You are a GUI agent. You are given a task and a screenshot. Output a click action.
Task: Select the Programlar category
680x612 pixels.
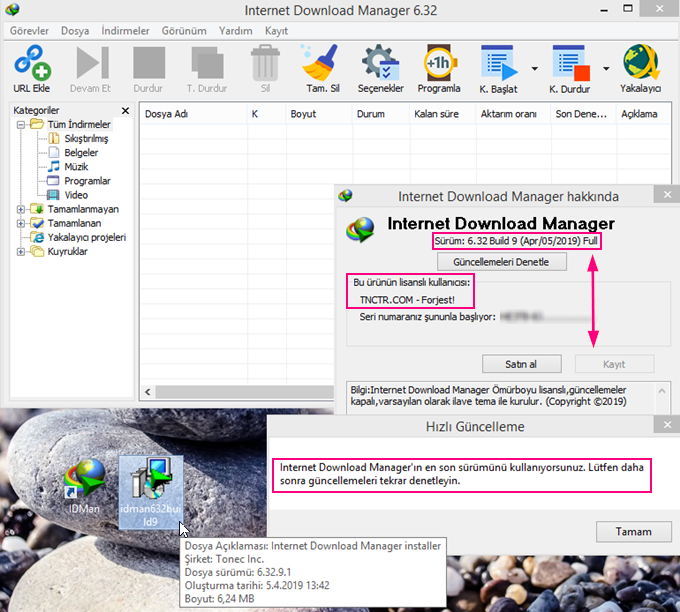point(87,181)
